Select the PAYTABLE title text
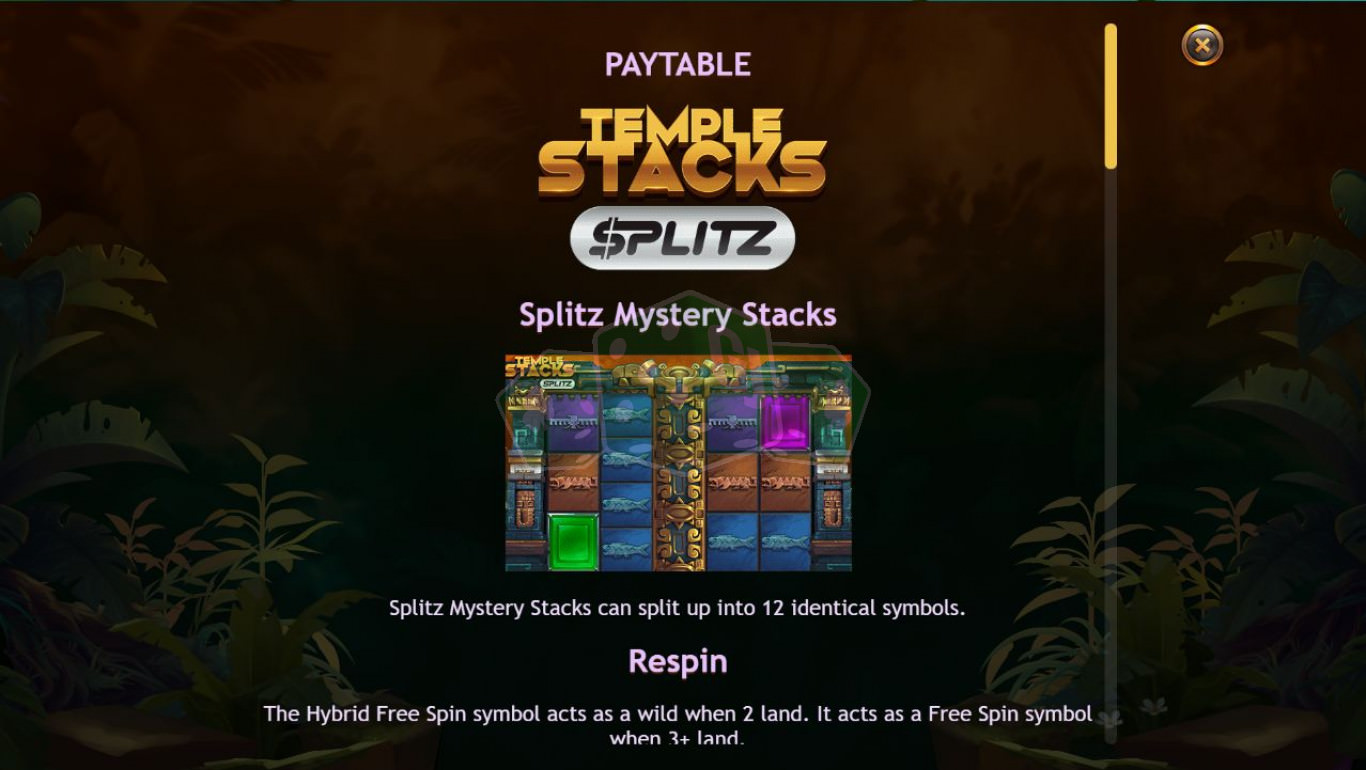 point(678,65)
